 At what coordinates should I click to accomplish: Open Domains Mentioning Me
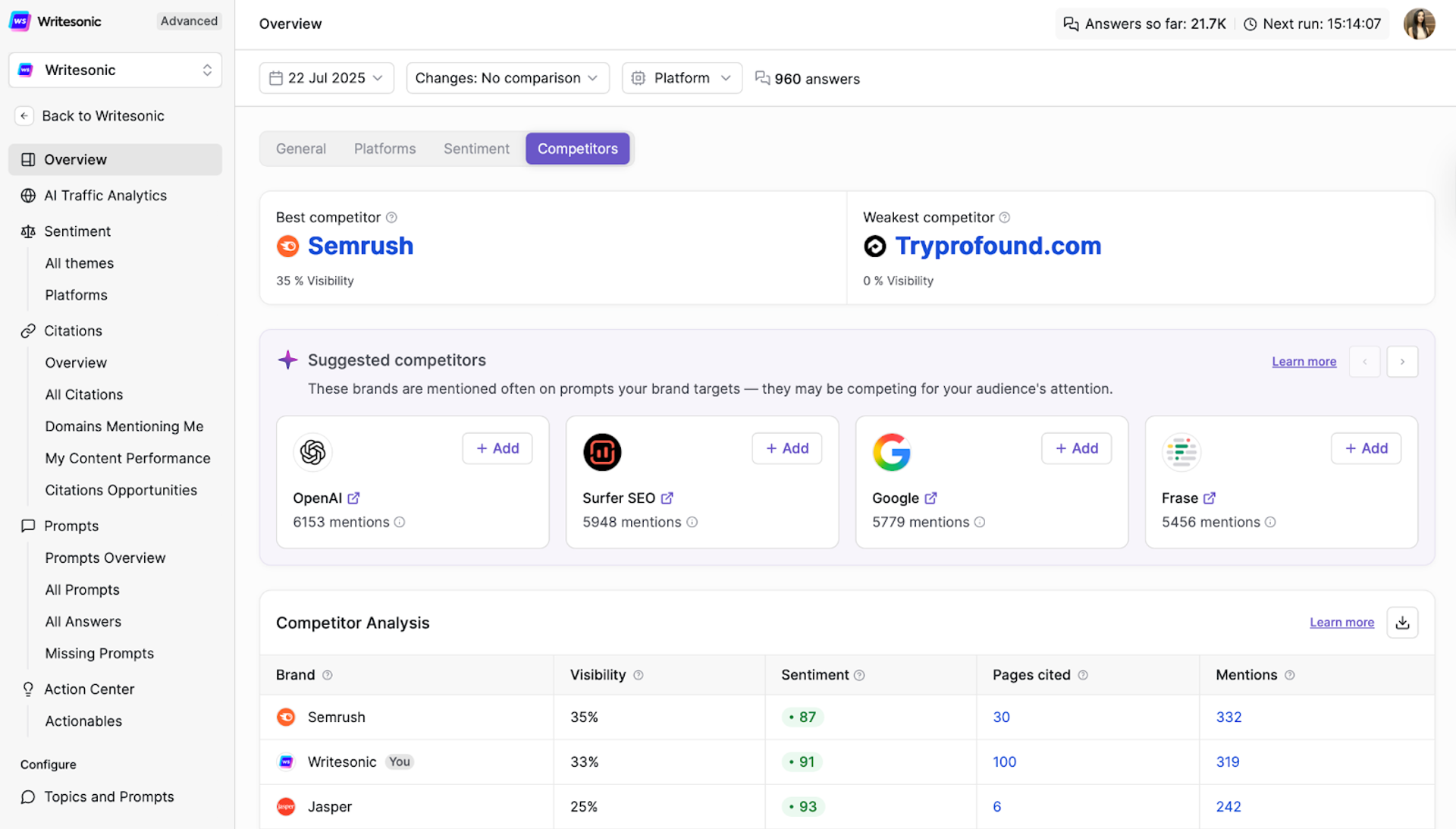[124, 426]
